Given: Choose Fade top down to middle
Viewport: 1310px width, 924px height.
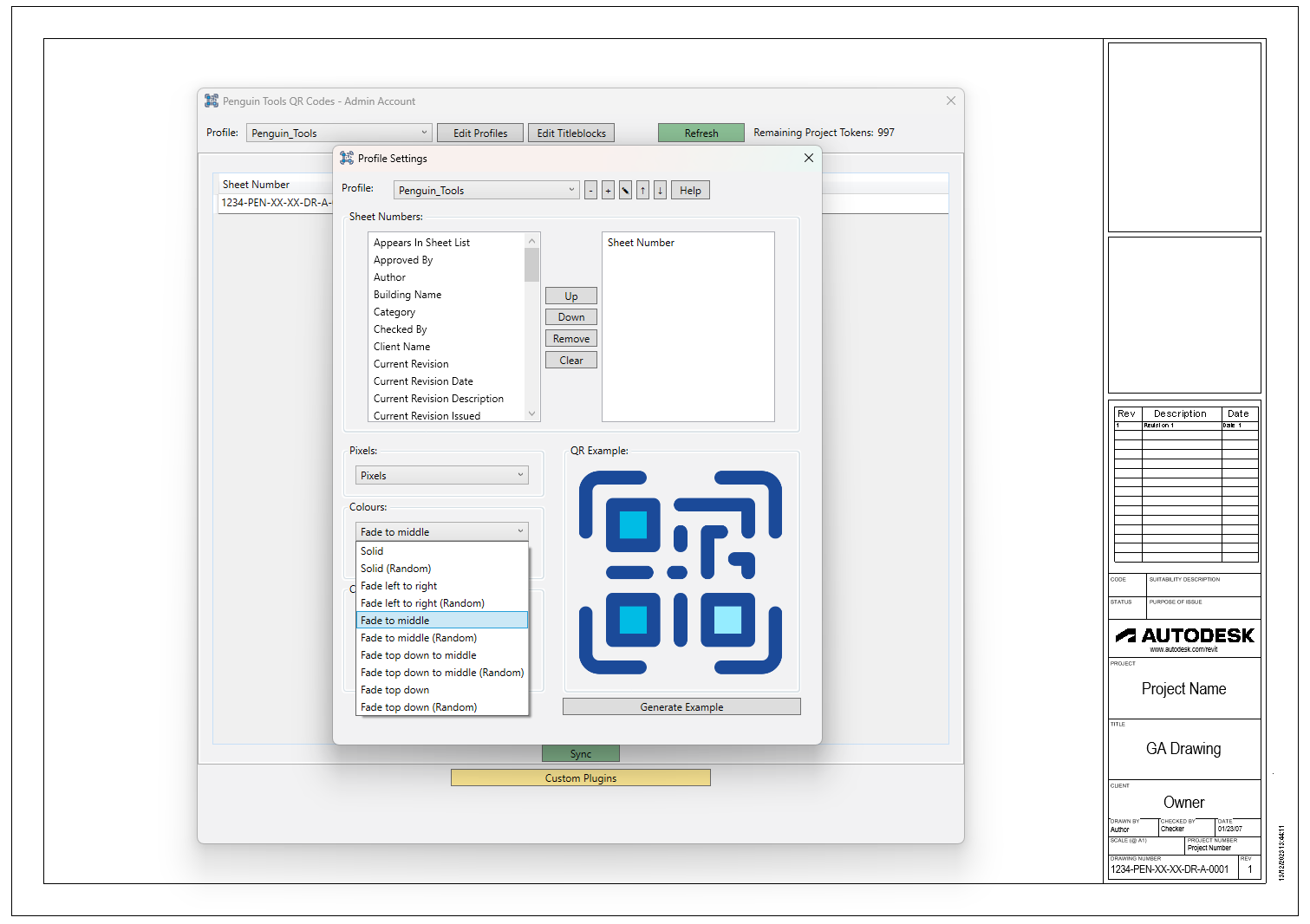Looking at the screenshot, I should pos(442,655).
